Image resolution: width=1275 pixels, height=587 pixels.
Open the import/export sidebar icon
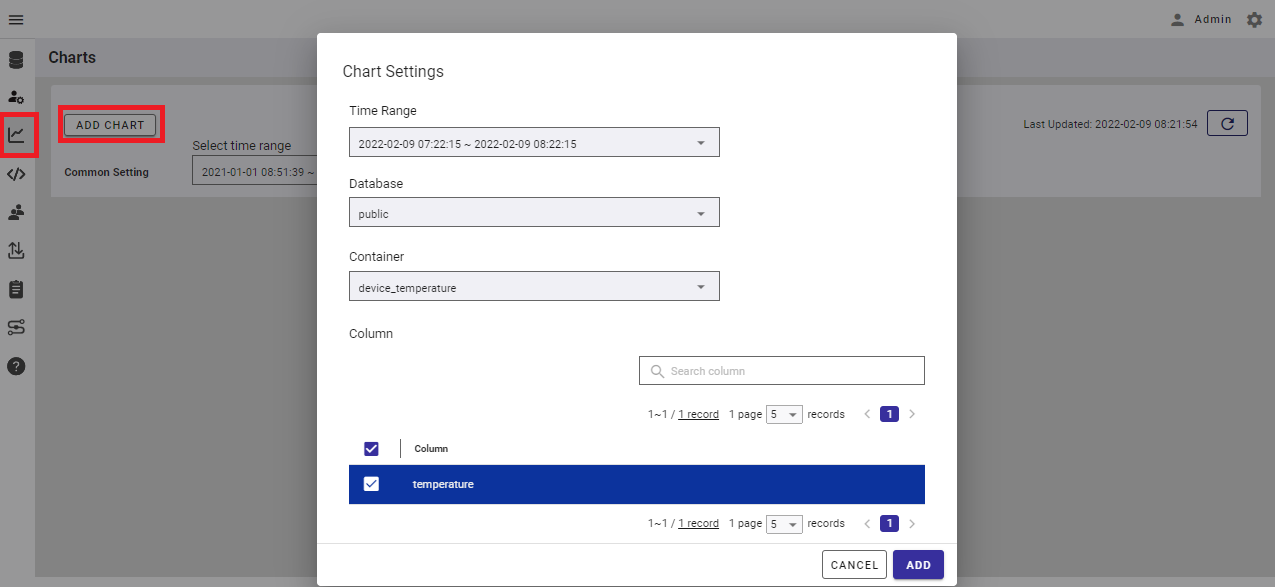point(16,251)
